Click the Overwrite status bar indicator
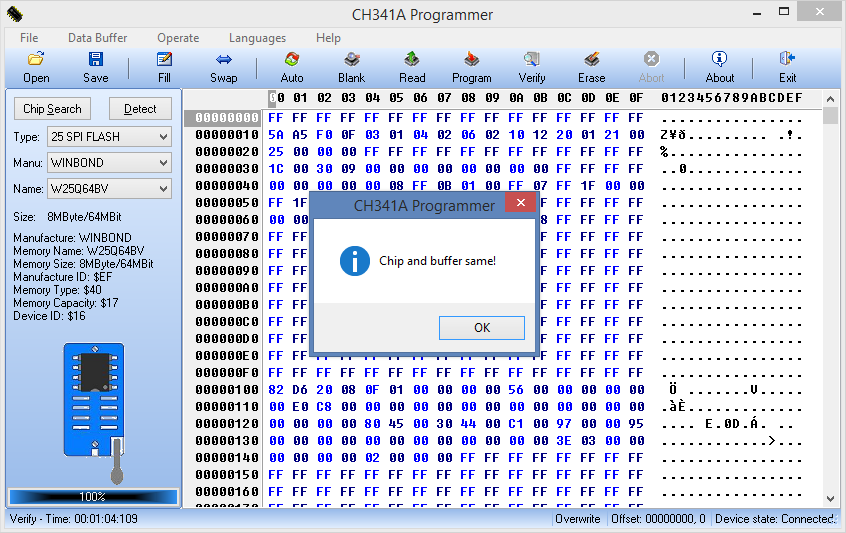Image resolution: width=846 pixels, height=533 pixels. 577,519
